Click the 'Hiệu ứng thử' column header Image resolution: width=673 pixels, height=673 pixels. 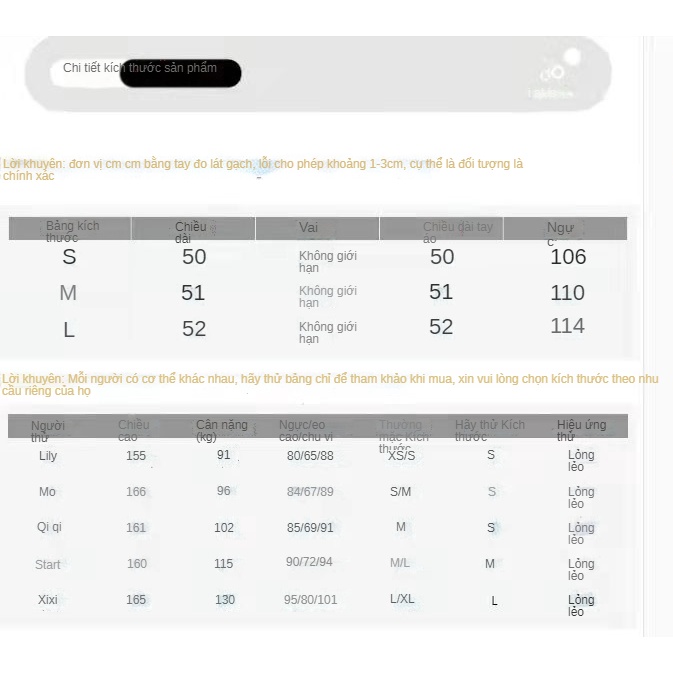coord(581,431)
